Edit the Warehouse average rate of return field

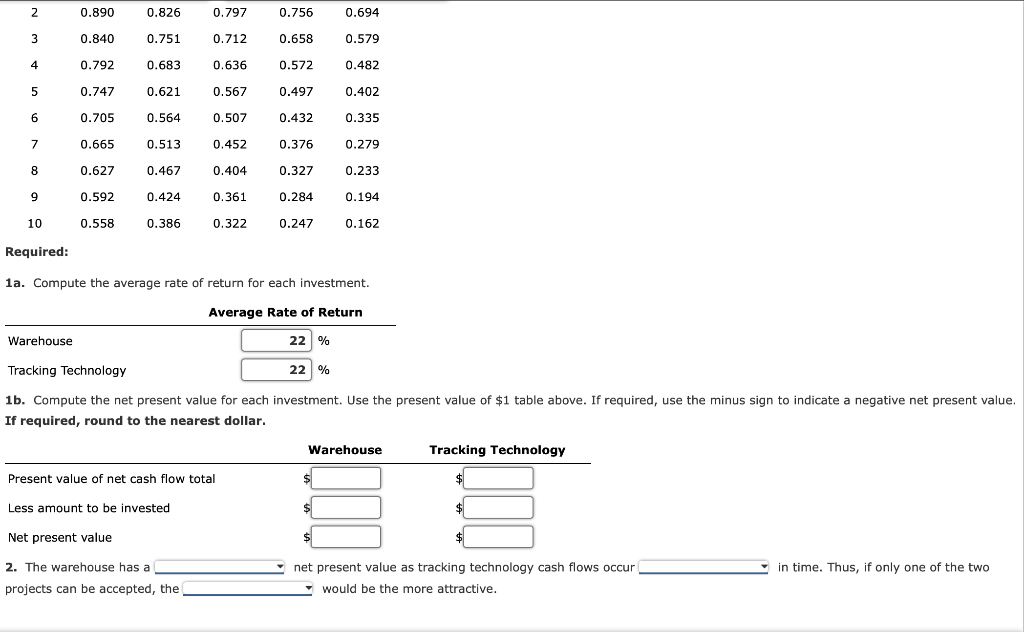point(275,340)
